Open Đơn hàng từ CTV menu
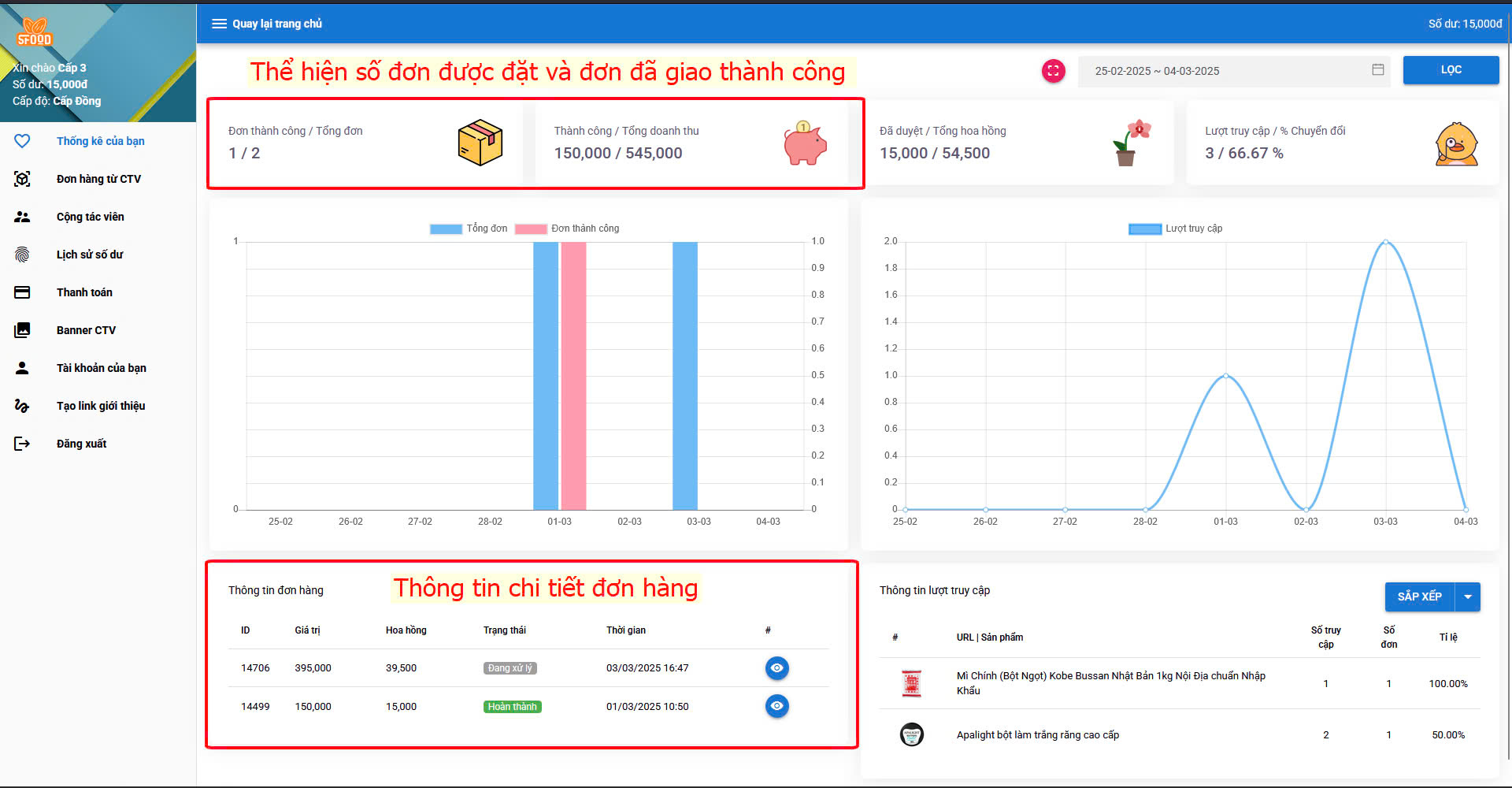 tap(98, 179)
